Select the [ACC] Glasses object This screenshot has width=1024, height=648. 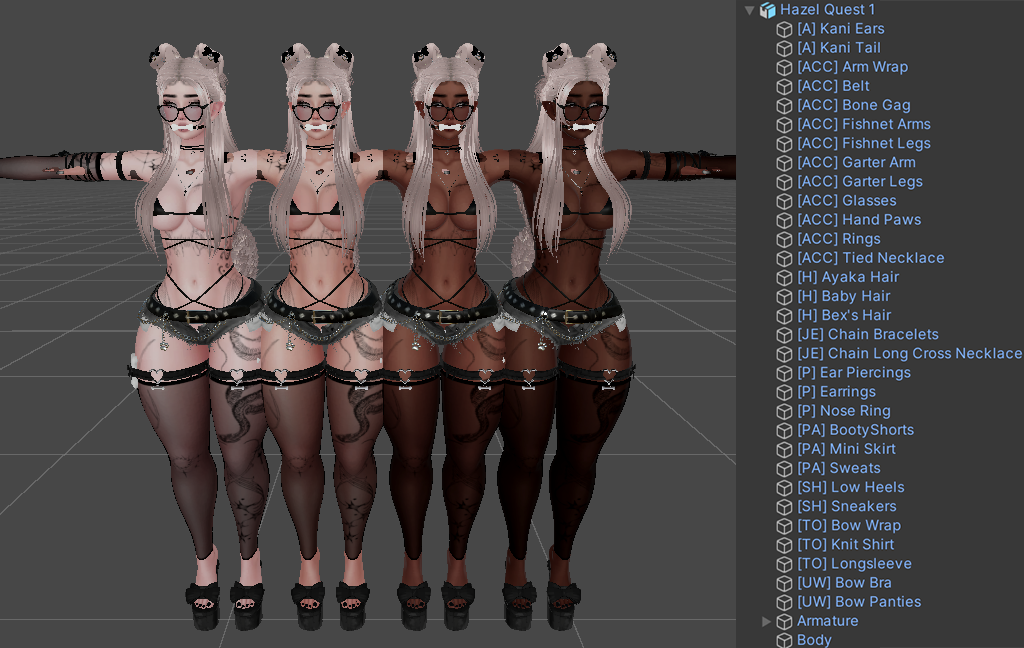(x=846, y=201)
